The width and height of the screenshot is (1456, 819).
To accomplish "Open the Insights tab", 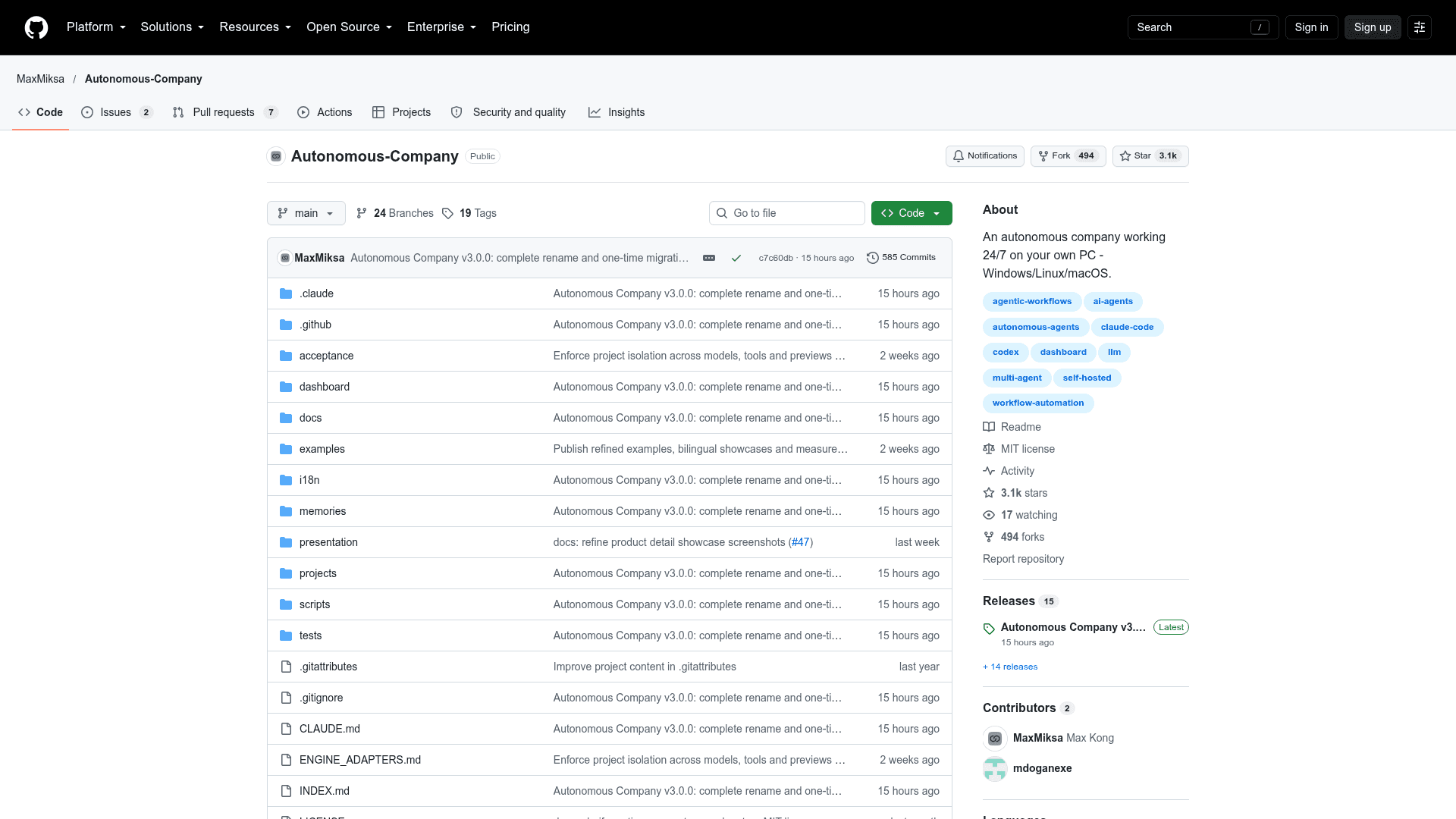I will pyautogui.click(x=617, y=112).
